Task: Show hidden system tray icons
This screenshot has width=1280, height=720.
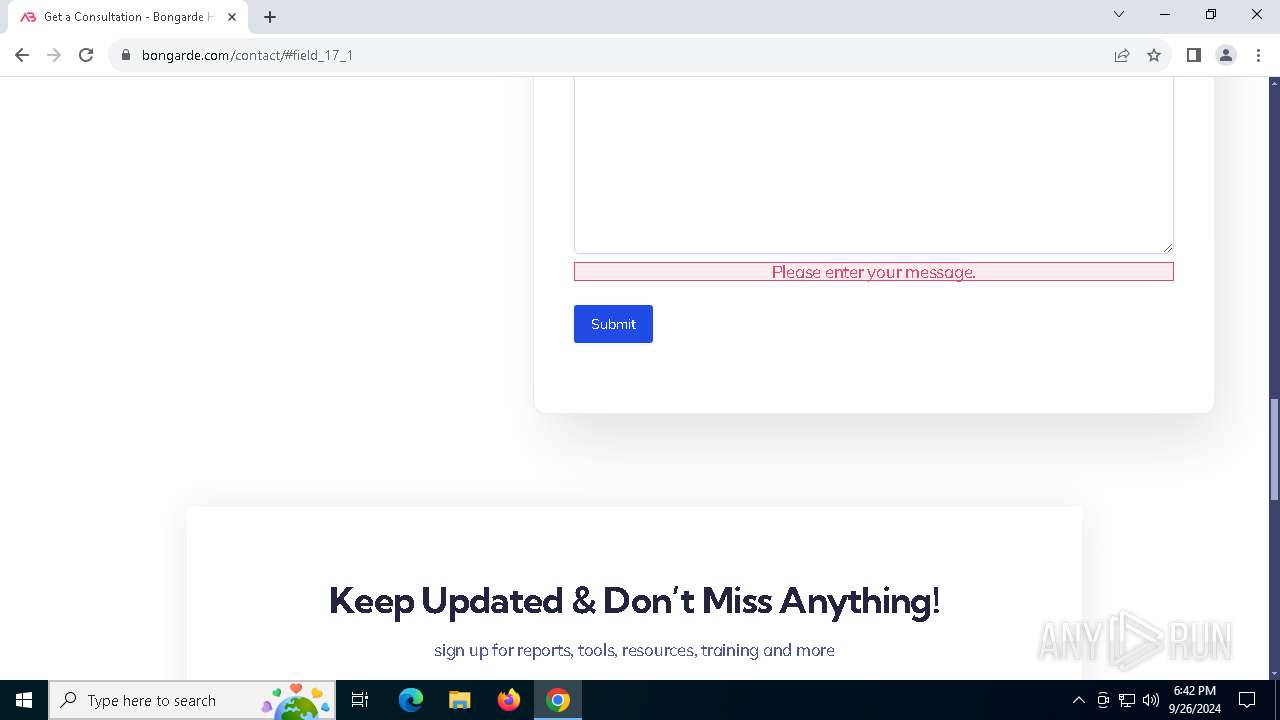Action: pos(1078,700)
